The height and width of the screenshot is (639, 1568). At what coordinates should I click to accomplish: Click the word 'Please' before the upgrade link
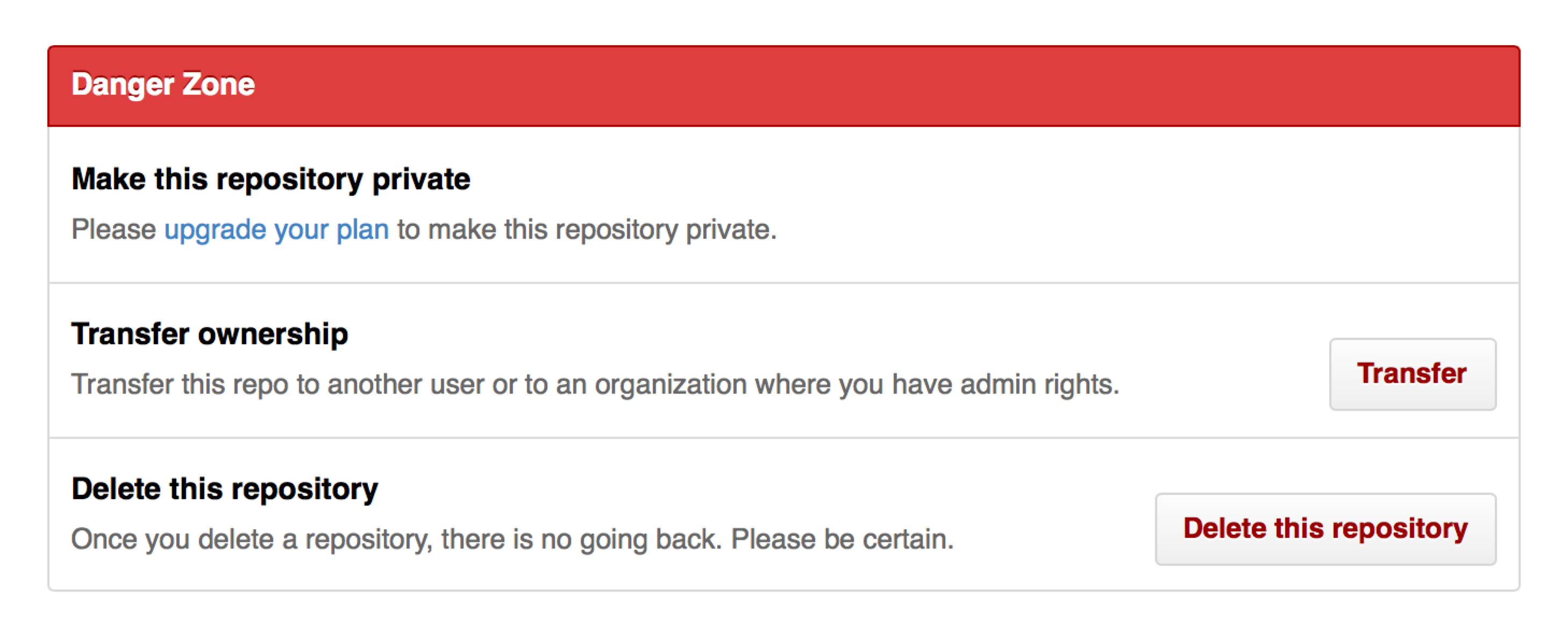pos(114,230)
